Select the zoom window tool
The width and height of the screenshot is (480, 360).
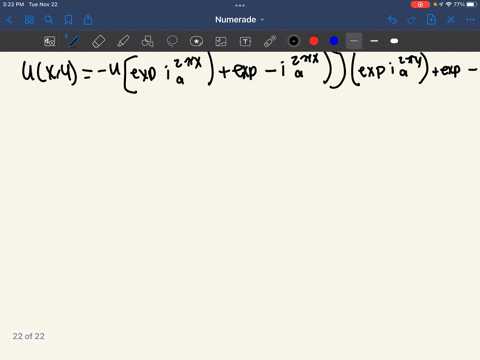pyautogui.click(x=50, y=41)
